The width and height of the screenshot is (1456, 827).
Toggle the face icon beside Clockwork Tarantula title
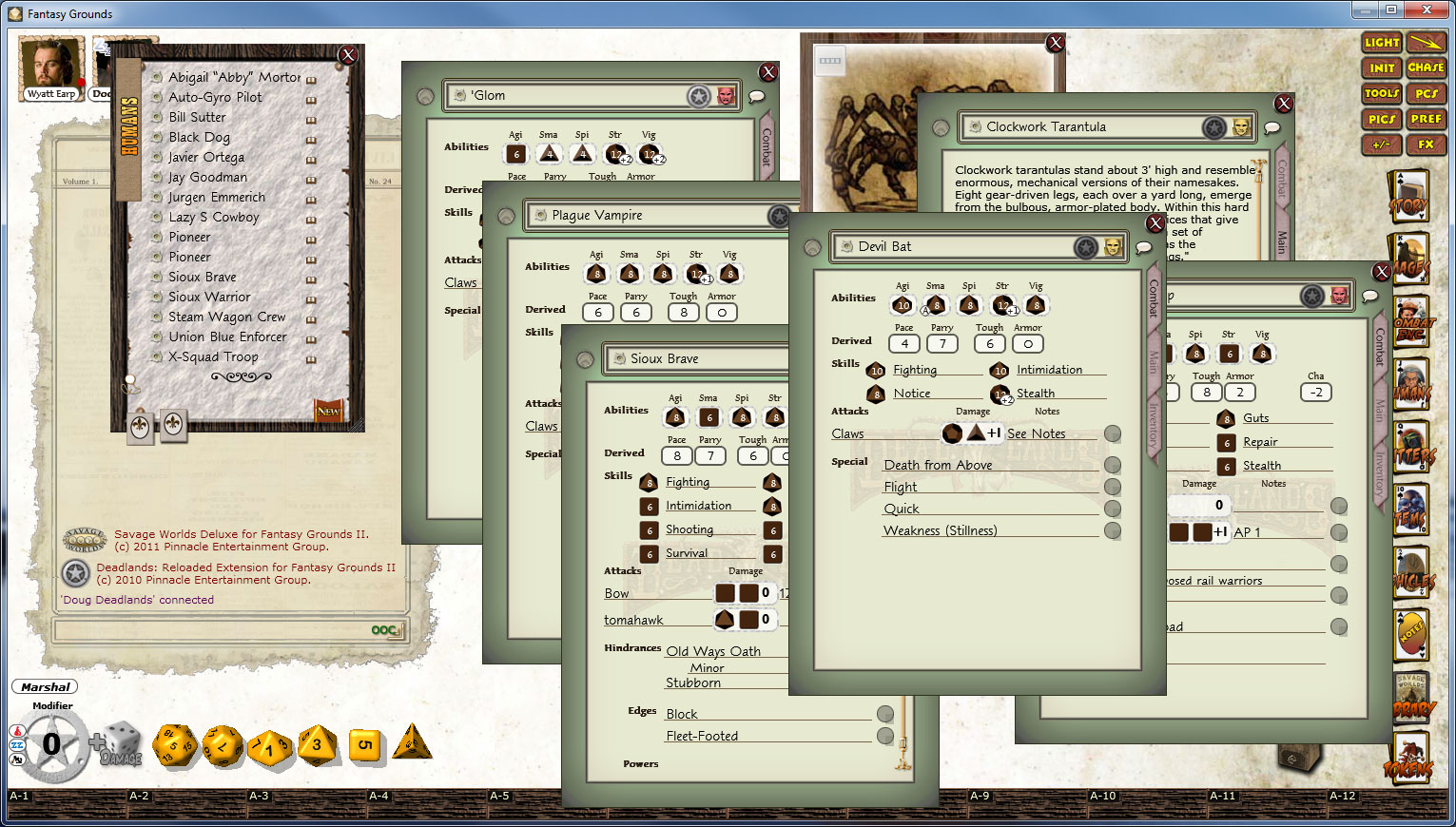tap(1239, 126)
